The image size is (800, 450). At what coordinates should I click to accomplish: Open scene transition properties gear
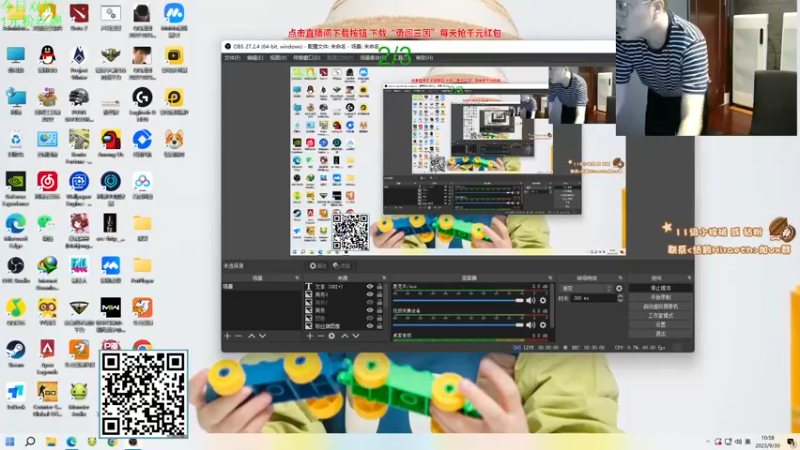click(619, 288)
